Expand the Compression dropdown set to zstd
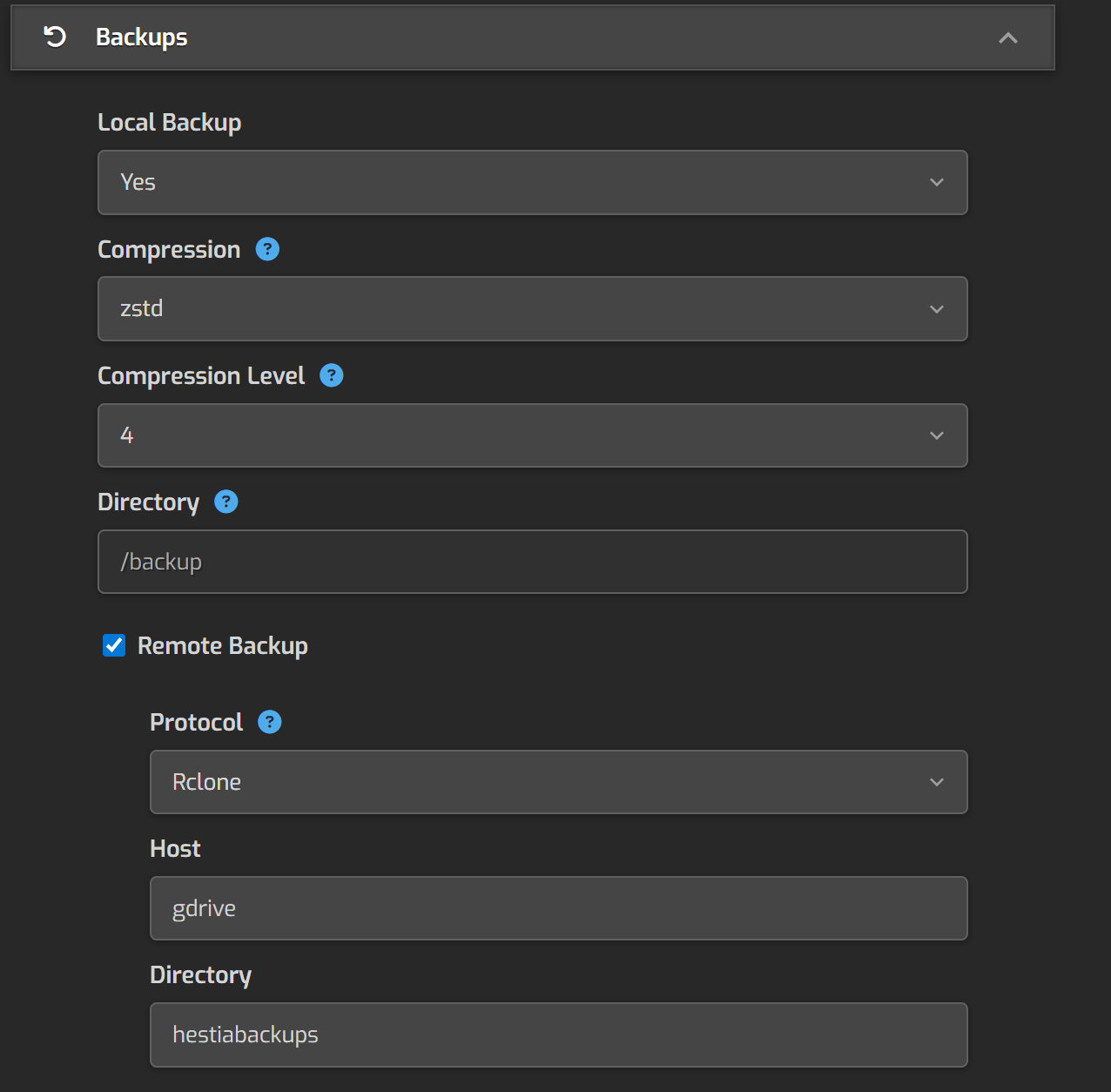The width and height of the screenshot is (1111, 1092). coord(532,308)
